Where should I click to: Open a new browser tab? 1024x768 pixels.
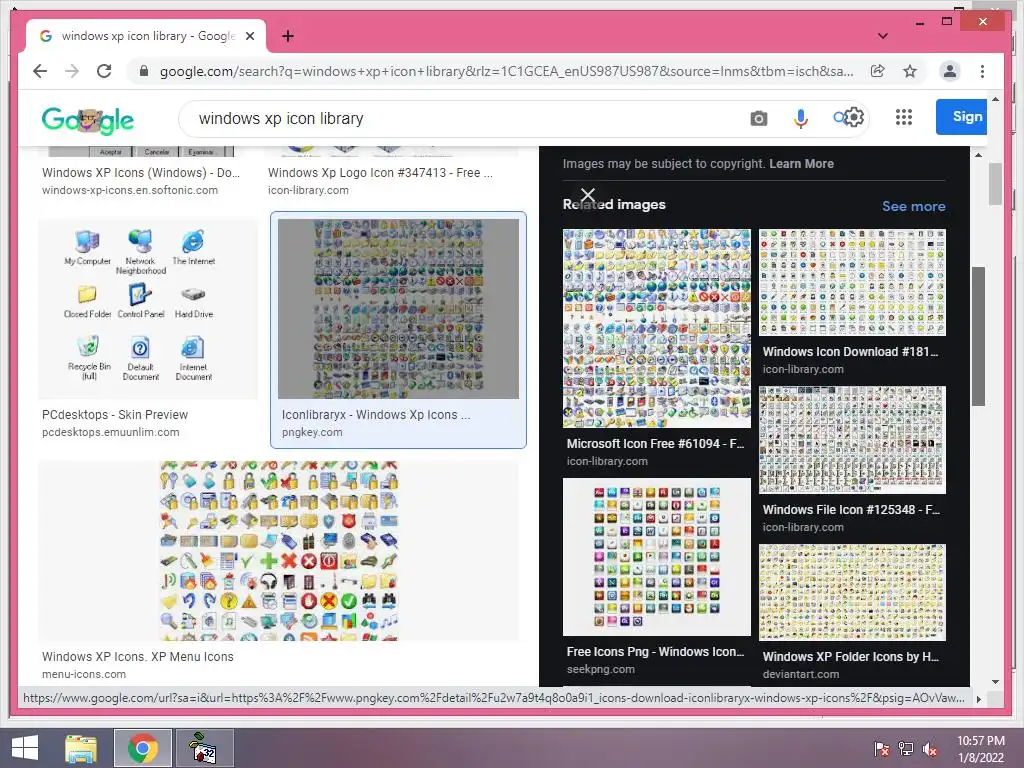point(287,36)
